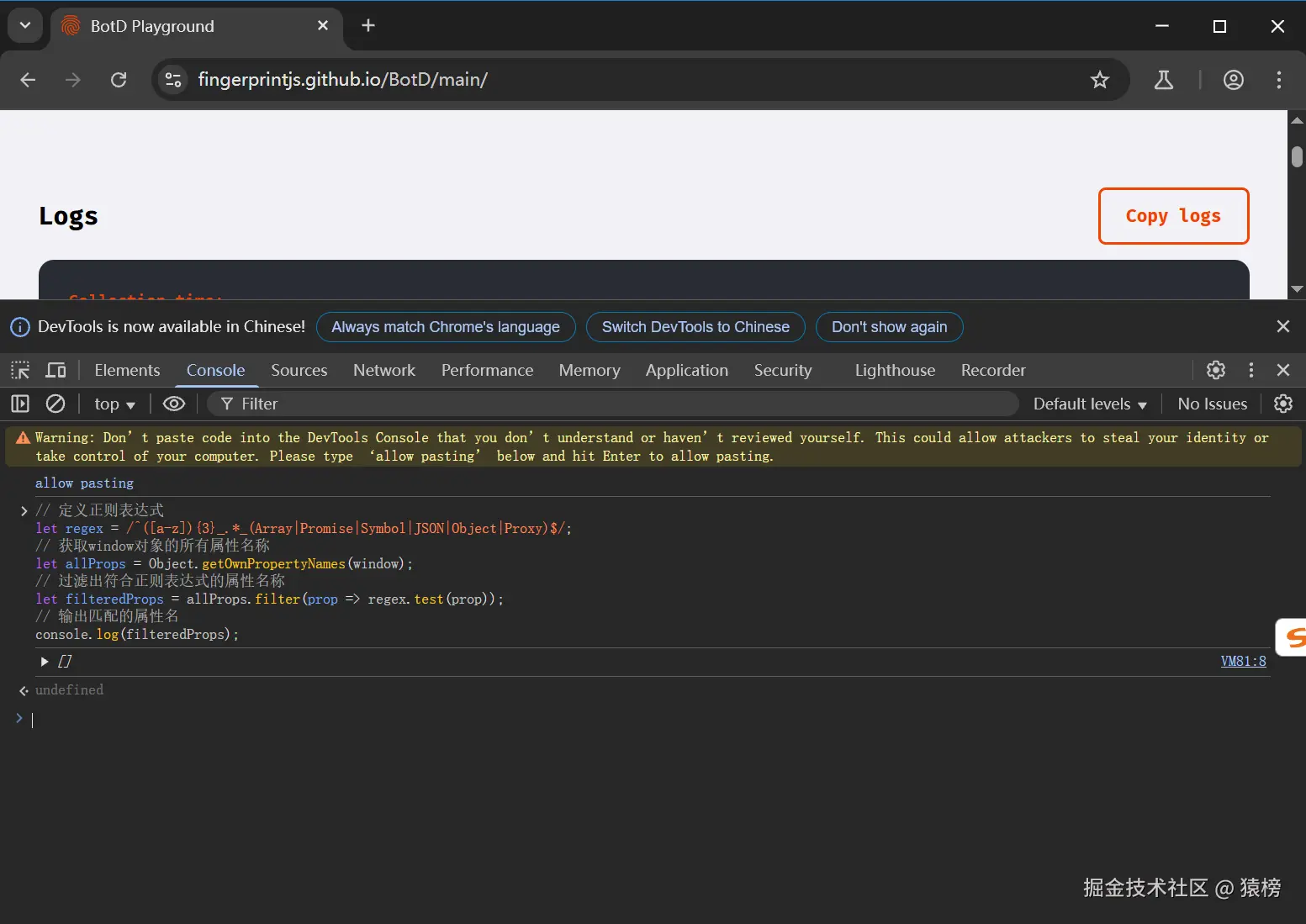
Task: Toggle the console sidebar icon
Action: point(20,404)
